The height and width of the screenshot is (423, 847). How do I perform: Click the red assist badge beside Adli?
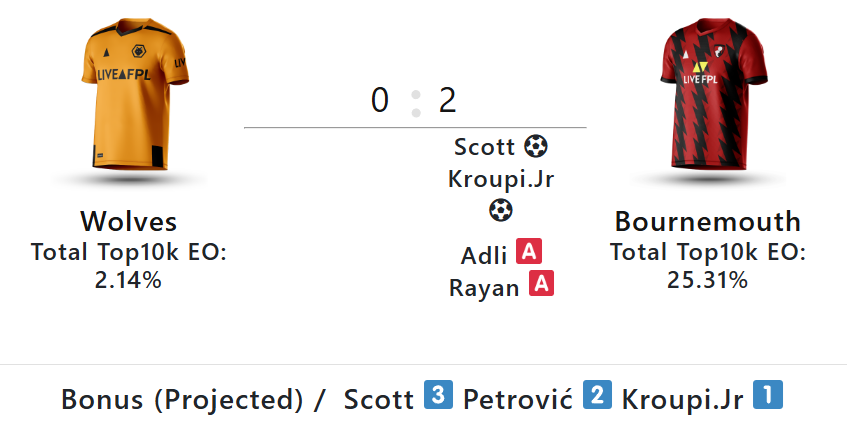click(529, 252)
